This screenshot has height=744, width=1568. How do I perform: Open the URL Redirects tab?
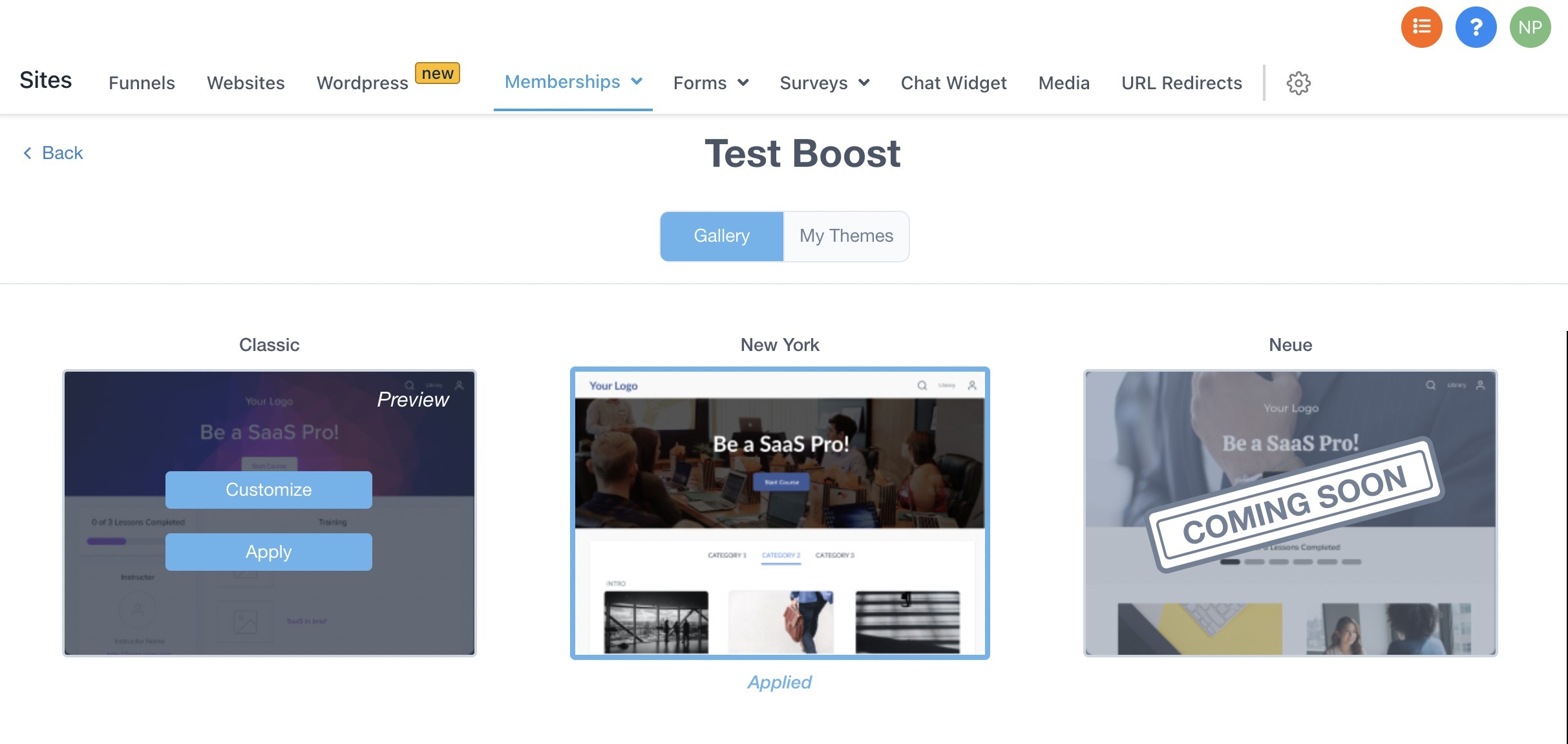pos(1181,83)
